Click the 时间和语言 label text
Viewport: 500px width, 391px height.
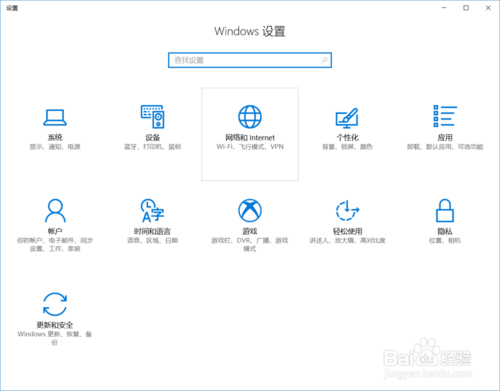pyautogui.click(x=152, y=231)
